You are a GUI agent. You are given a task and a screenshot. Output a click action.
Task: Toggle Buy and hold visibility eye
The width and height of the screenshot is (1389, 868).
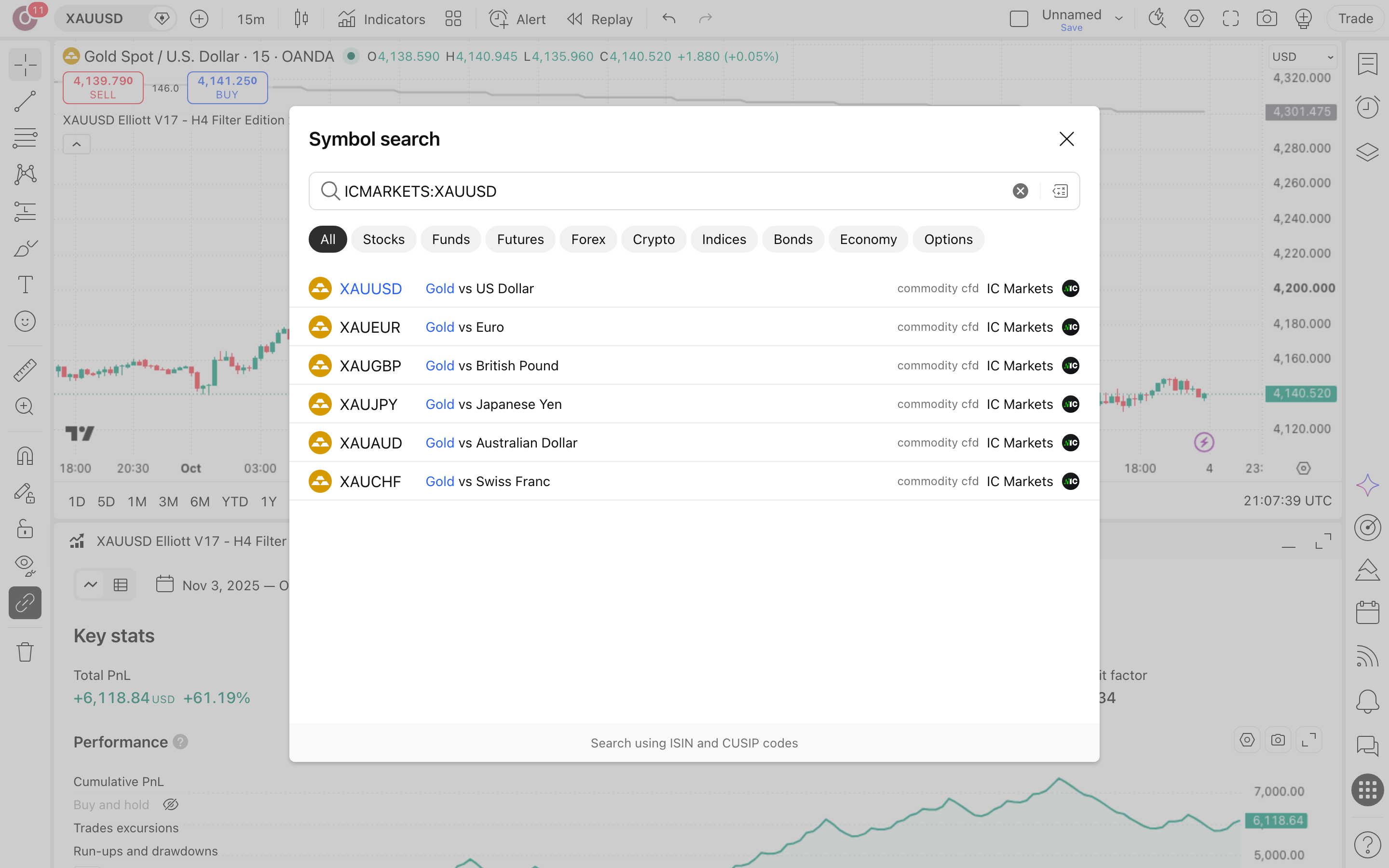170,805
